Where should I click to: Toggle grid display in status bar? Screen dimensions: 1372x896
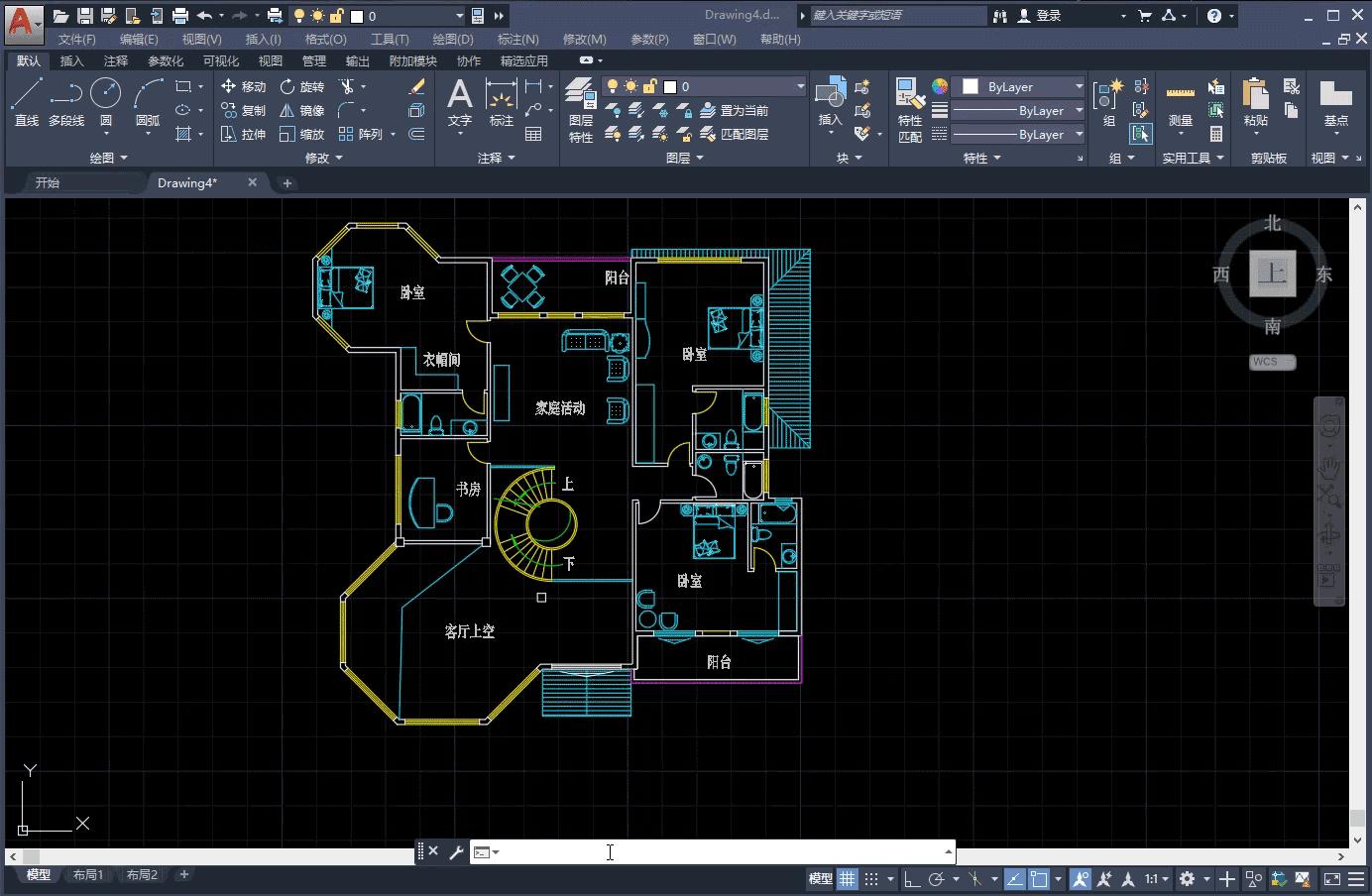pyautogui.click(x=848, y=878)
